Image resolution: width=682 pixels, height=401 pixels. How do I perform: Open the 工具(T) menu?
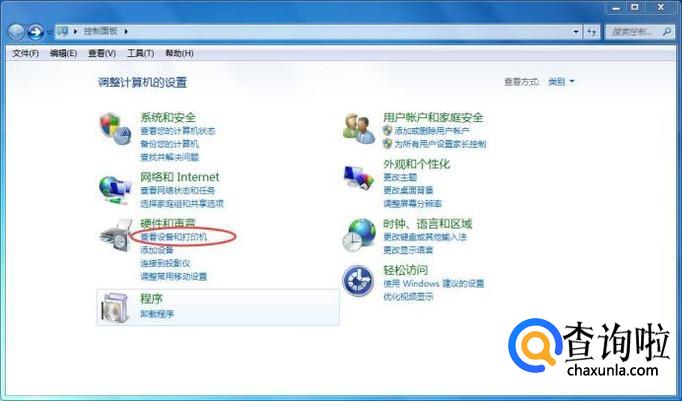140,53
